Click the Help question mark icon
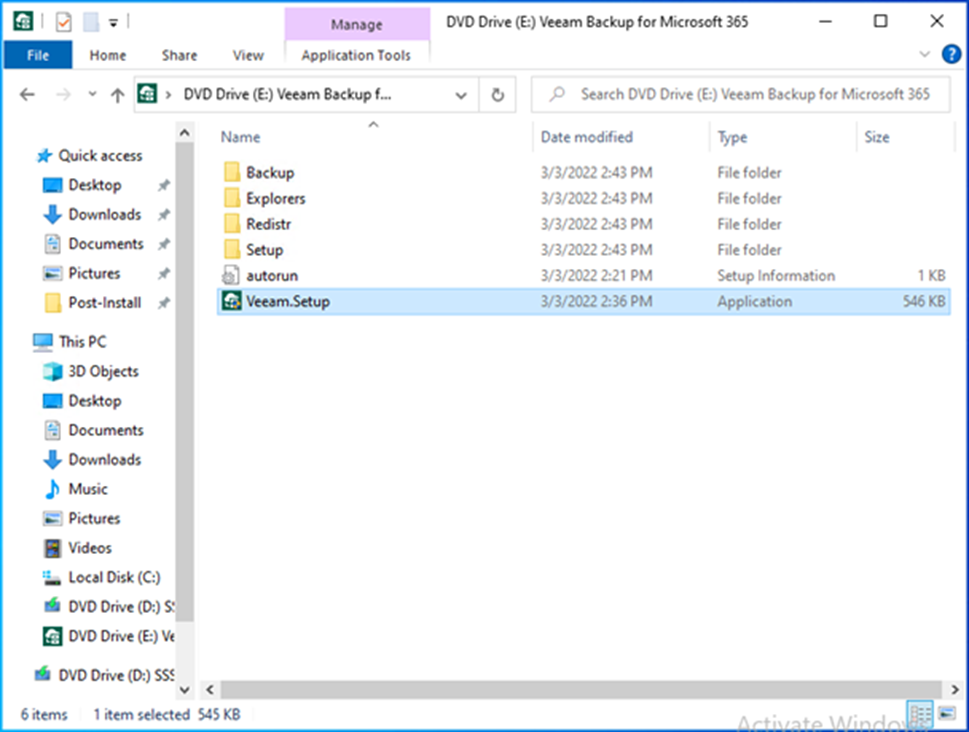The height and width of the screenshot is (732, 969). pyautogui.click(x=951, y=55)
